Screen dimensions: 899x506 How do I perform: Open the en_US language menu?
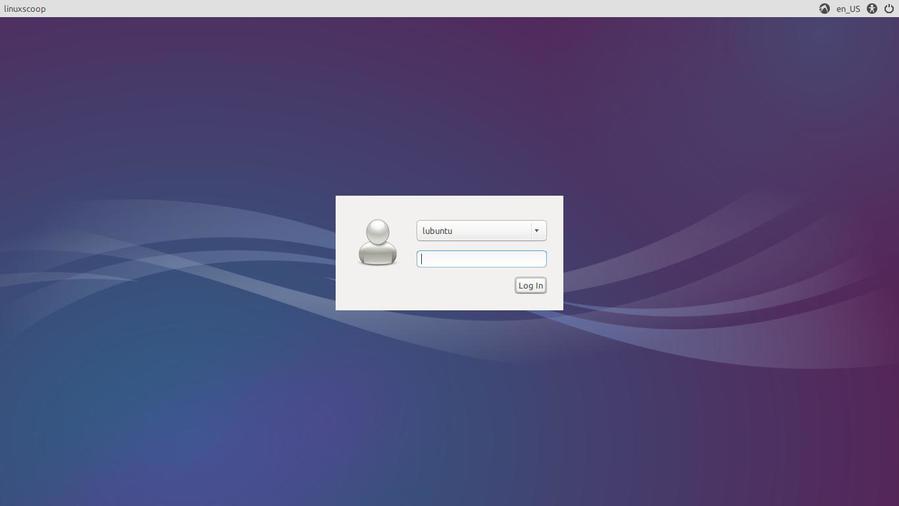point(848,9)
